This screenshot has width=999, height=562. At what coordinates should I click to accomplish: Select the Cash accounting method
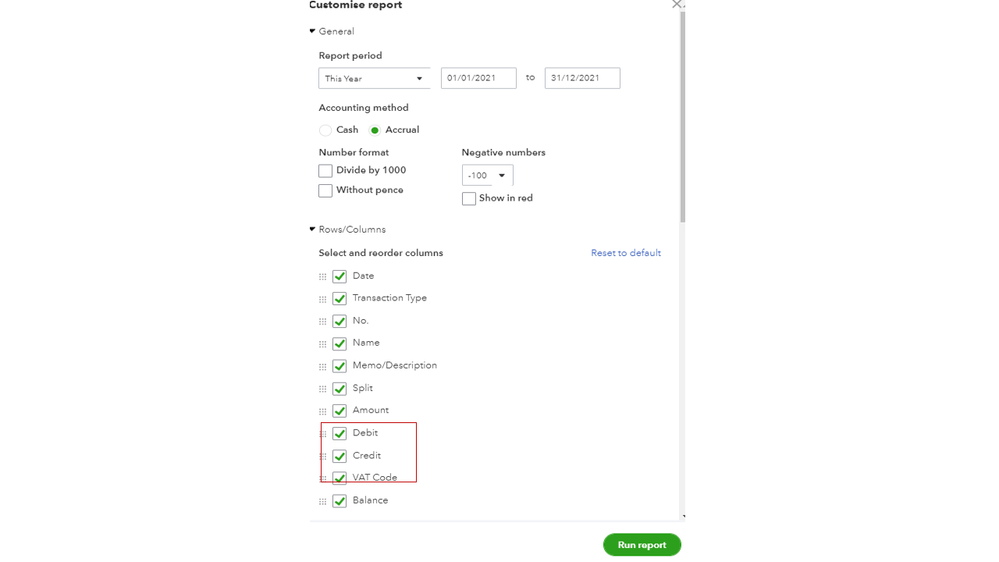coord(326,130)
